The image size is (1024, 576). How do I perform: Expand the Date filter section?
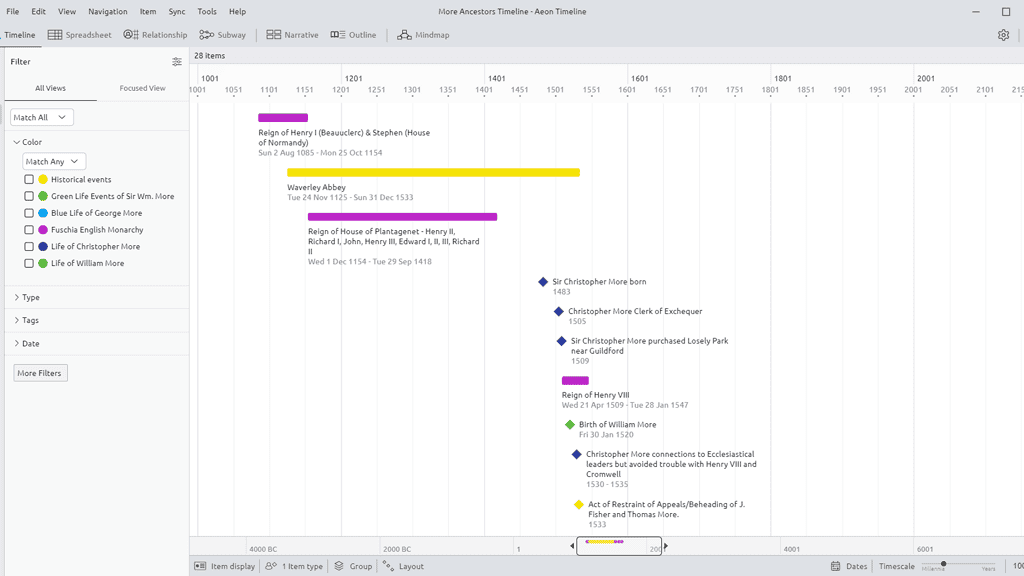pos(30,343)
